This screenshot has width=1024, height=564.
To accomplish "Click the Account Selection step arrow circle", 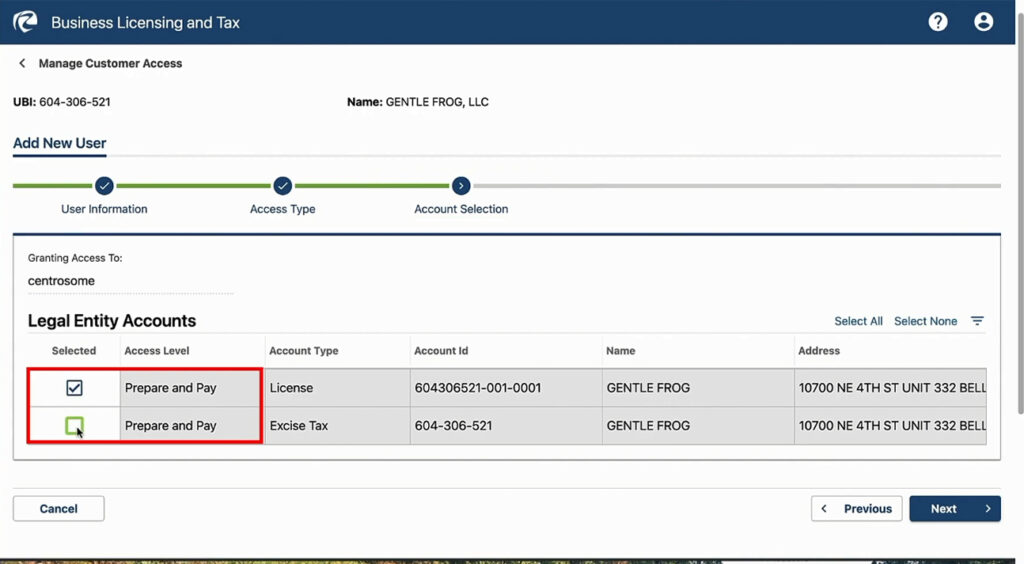I will tap(460, 185).
